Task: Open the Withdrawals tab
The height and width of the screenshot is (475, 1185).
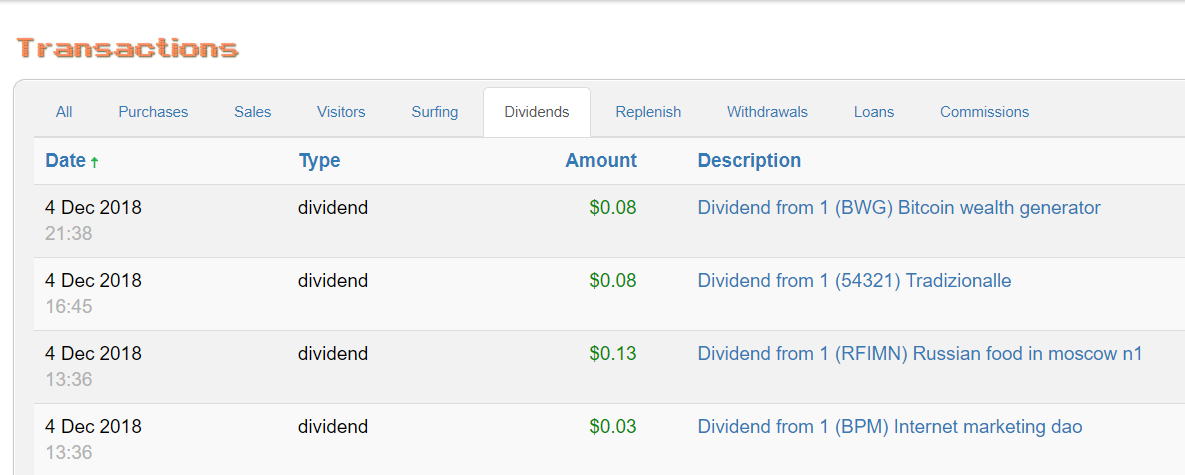Action: 767,112
